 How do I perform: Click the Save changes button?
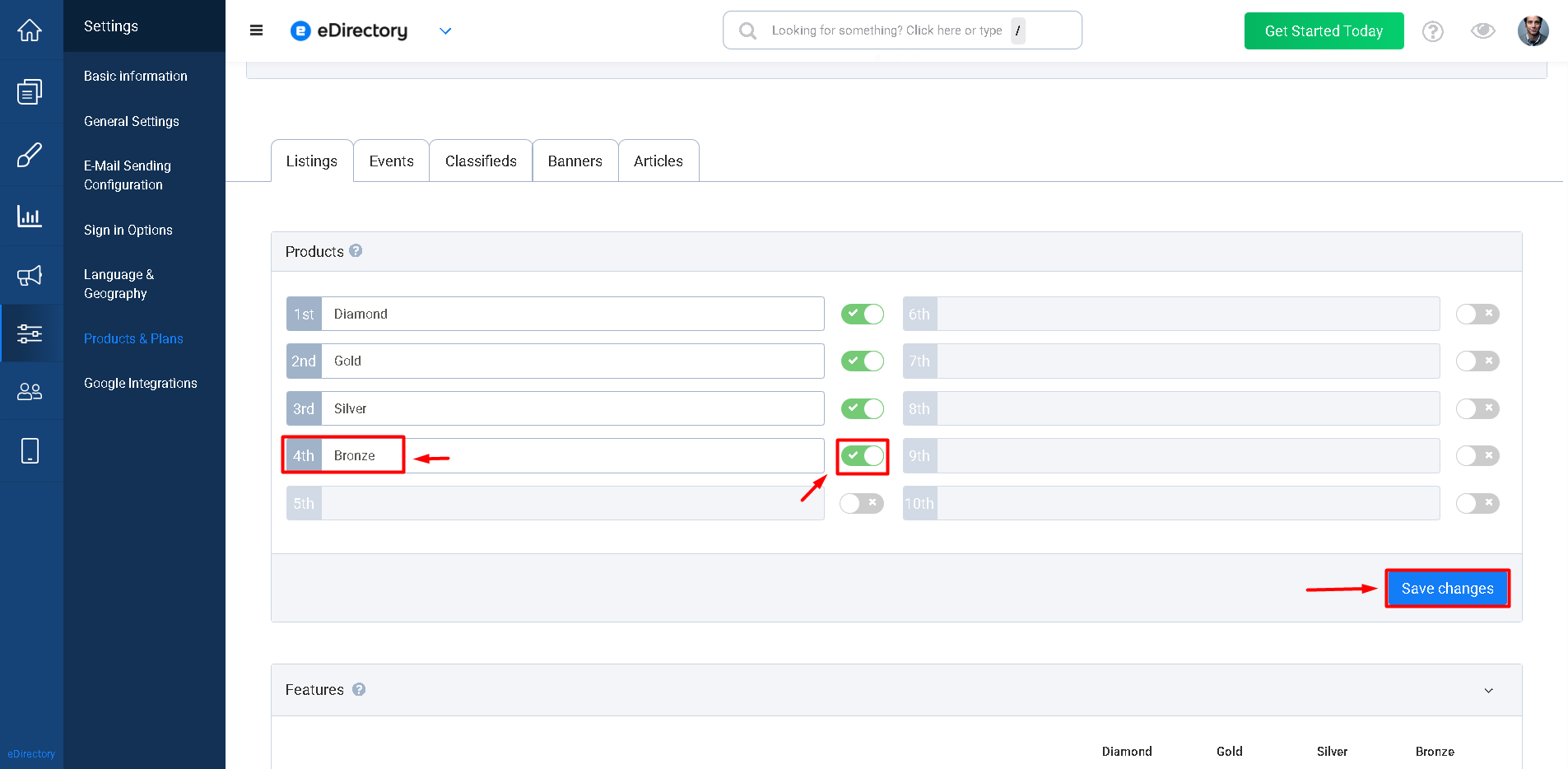pyautogui.click(x=1448, y=589)
